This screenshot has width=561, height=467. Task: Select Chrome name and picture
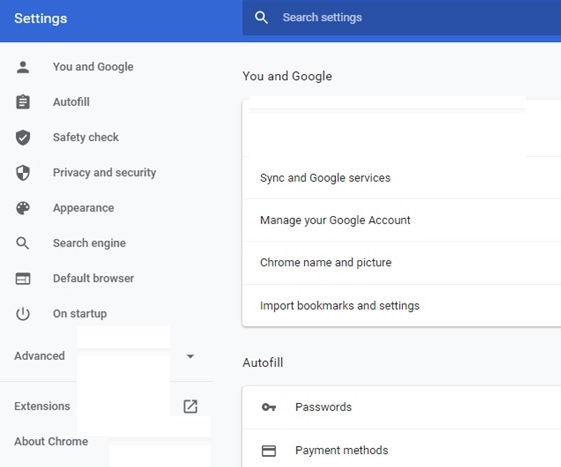[x=401, y=263]
